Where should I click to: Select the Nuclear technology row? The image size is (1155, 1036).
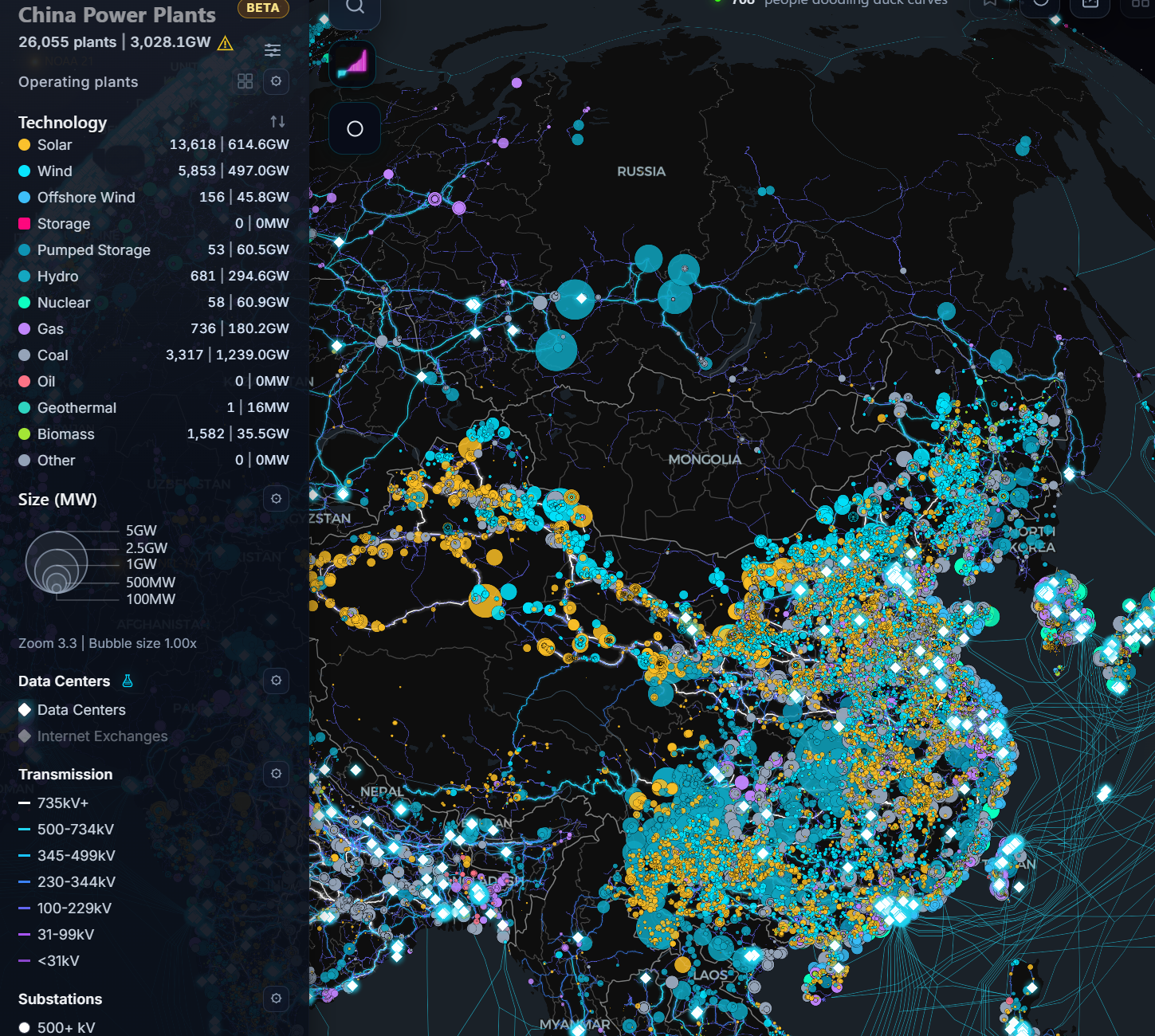pyautogui.click(x=64, y=303)
